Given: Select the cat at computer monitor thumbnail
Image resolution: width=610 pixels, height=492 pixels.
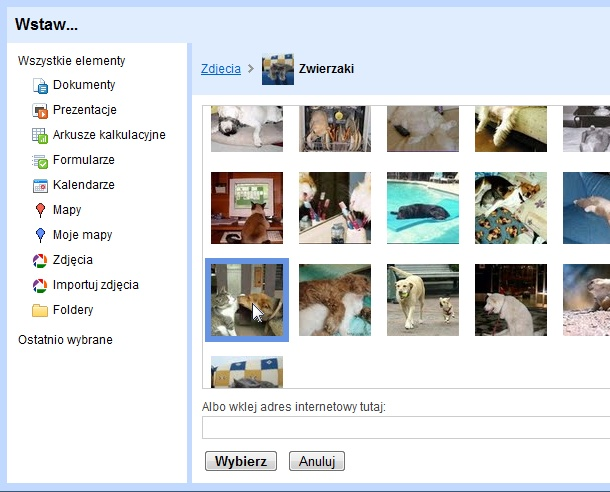Looking at the screenshot, I should [x=247, y=208].
